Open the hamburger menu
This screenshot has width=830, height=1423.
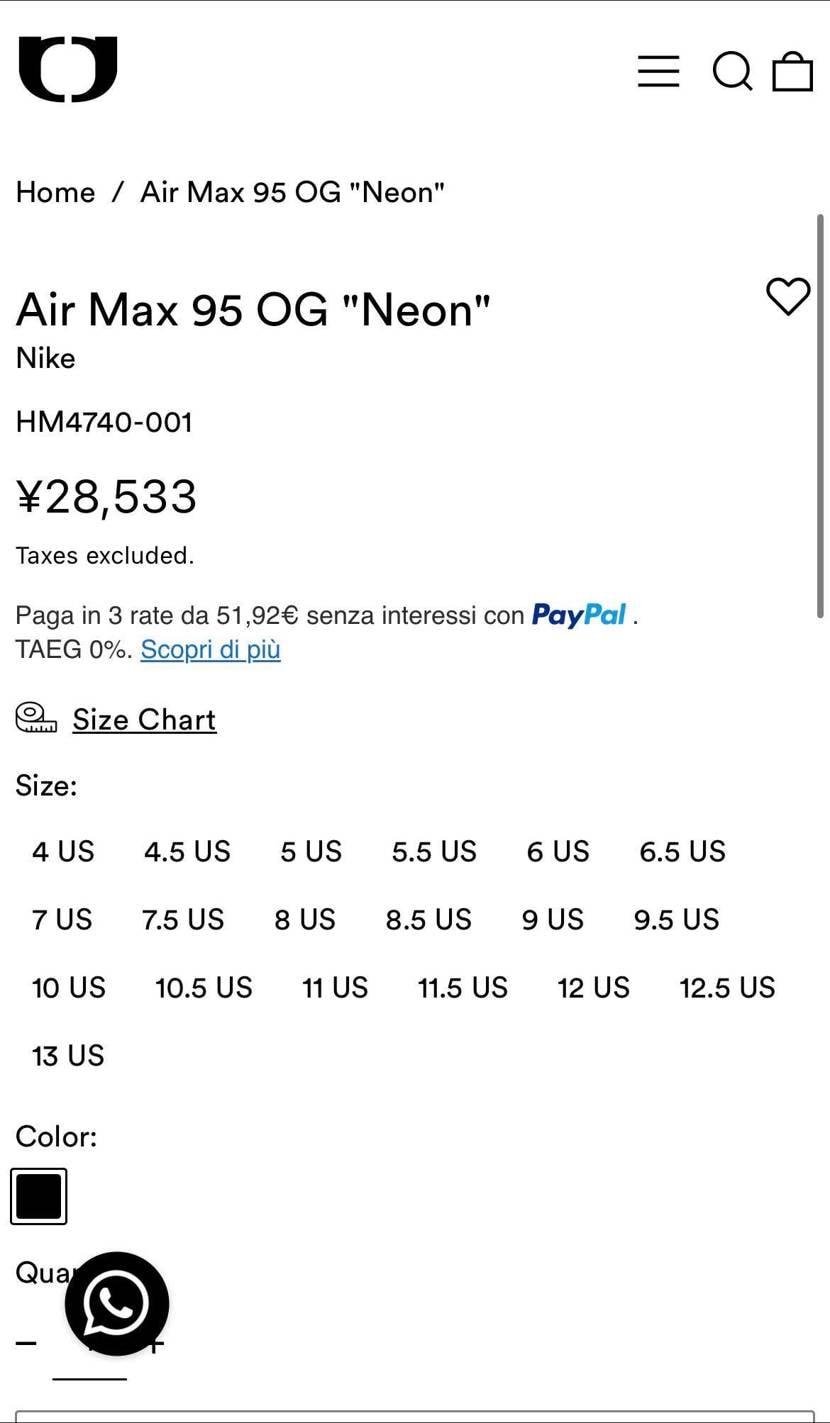tap(658, 71)
